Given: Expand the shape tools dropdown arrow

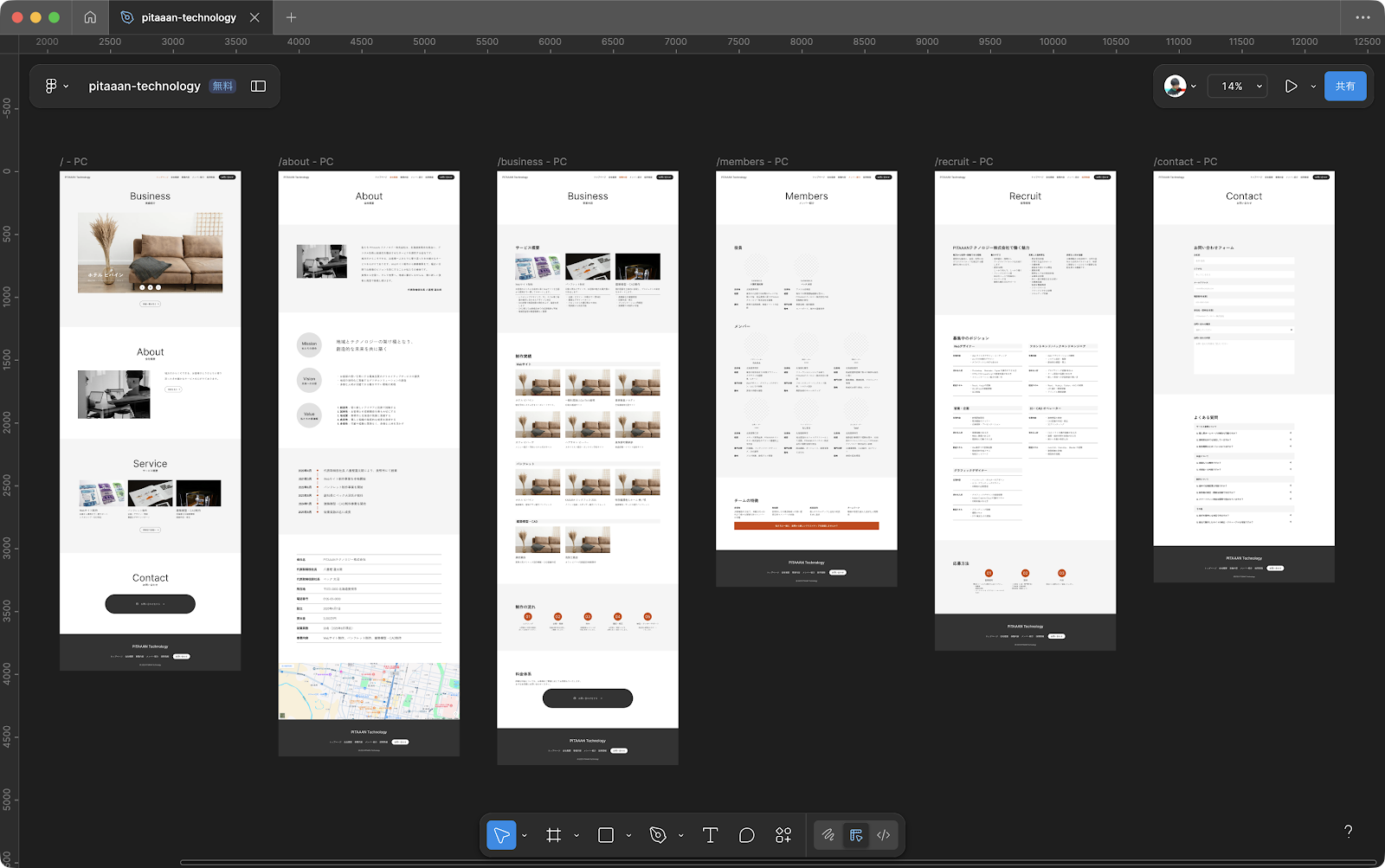Looking at the screenshot, I should coord(628,835).
